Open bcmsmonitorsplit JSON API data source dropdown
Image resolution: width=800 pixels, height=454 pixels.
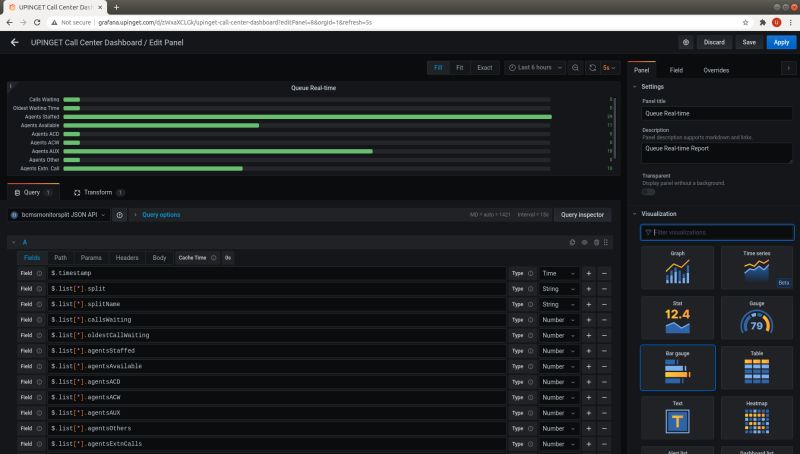[58, 215]
